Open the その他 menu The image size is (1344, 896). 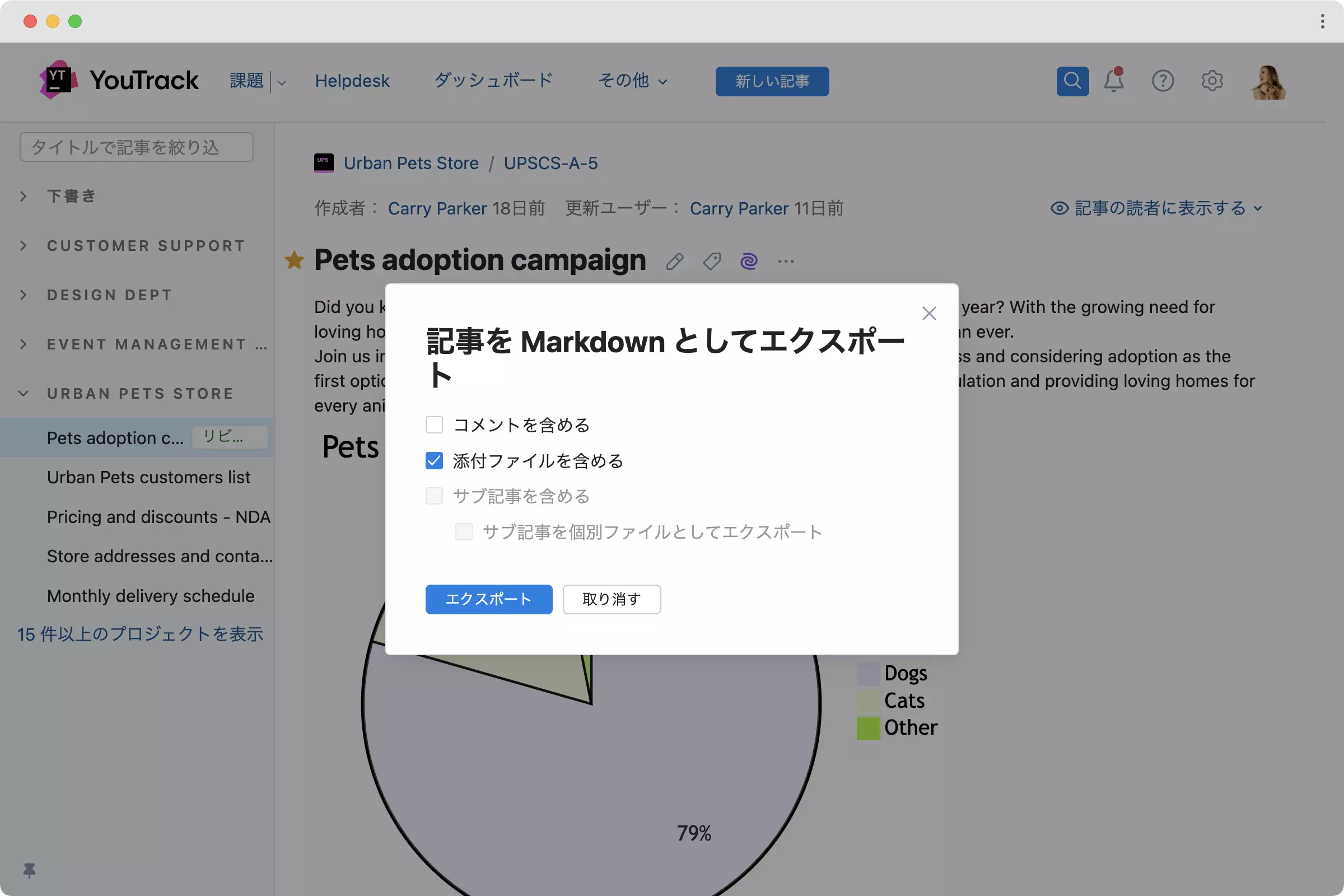[632, 81]
